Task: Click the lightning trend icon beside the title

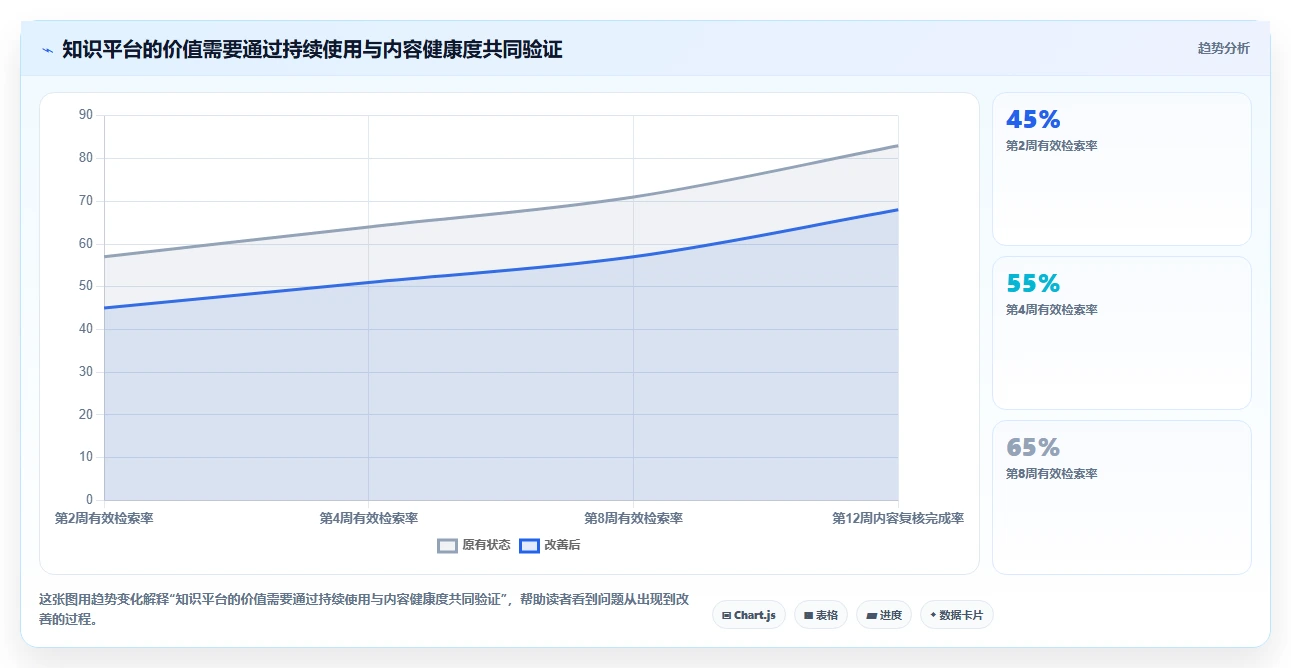Action: coord(47,49)
